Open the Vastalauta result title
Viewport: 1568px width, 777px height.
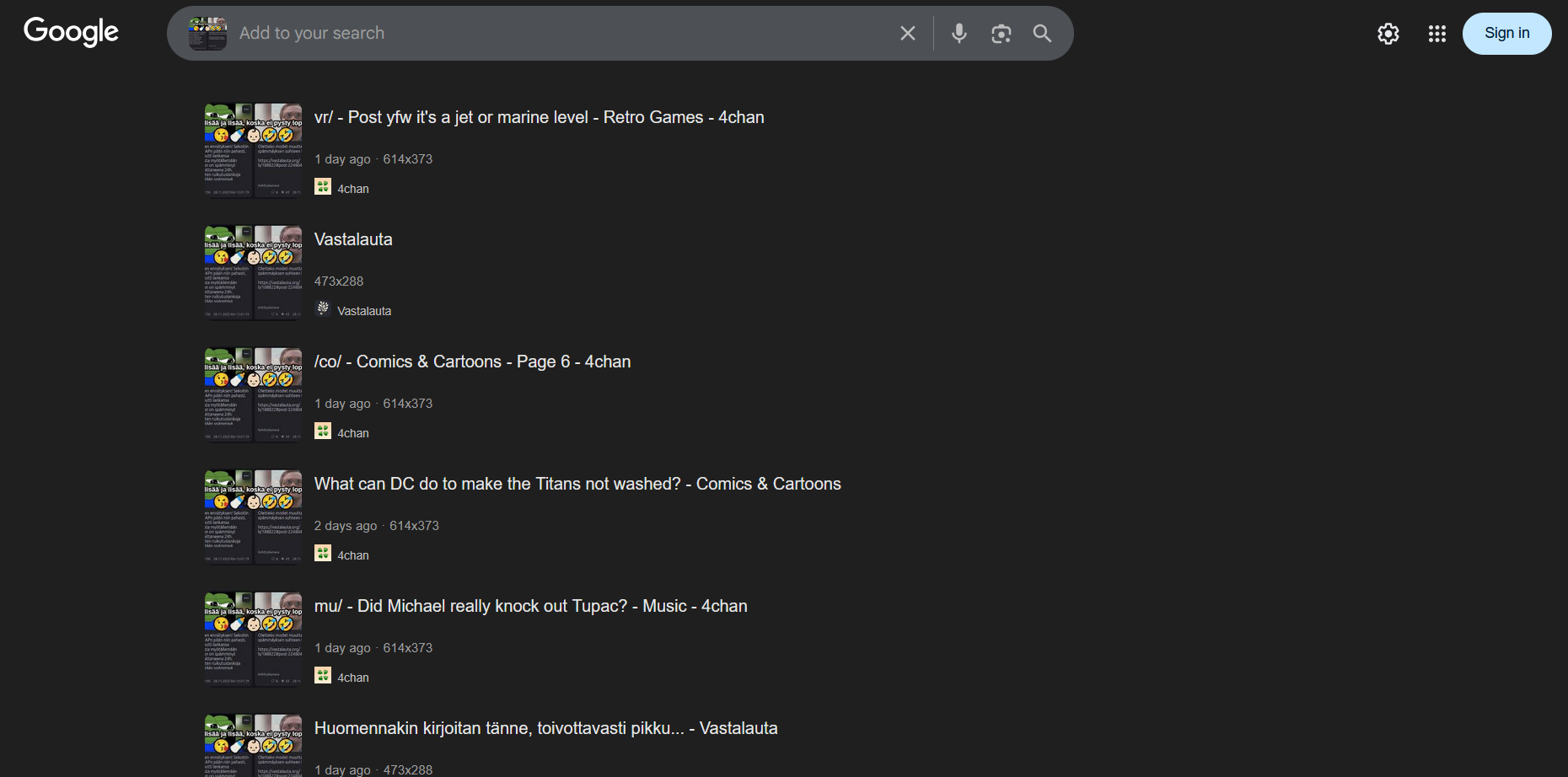(x=353, y=239)
